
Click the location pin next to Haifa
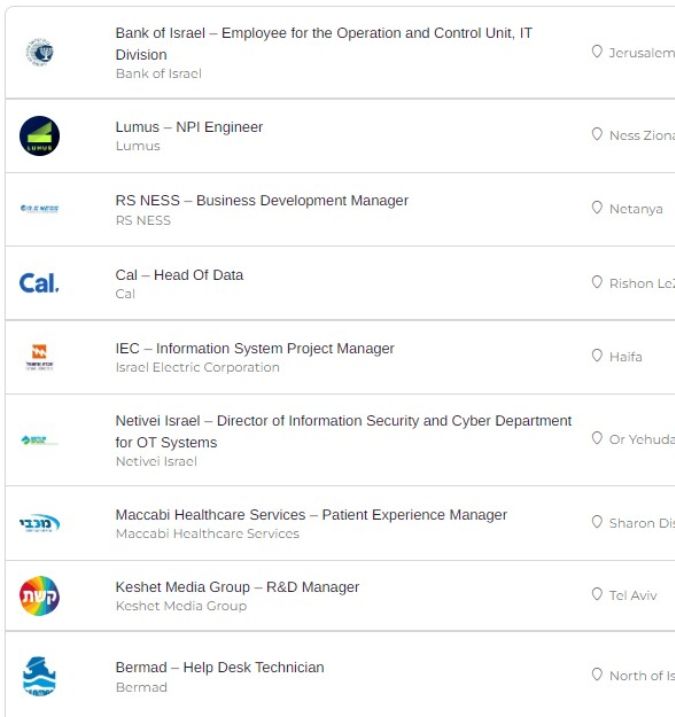(x=597, y=356)
